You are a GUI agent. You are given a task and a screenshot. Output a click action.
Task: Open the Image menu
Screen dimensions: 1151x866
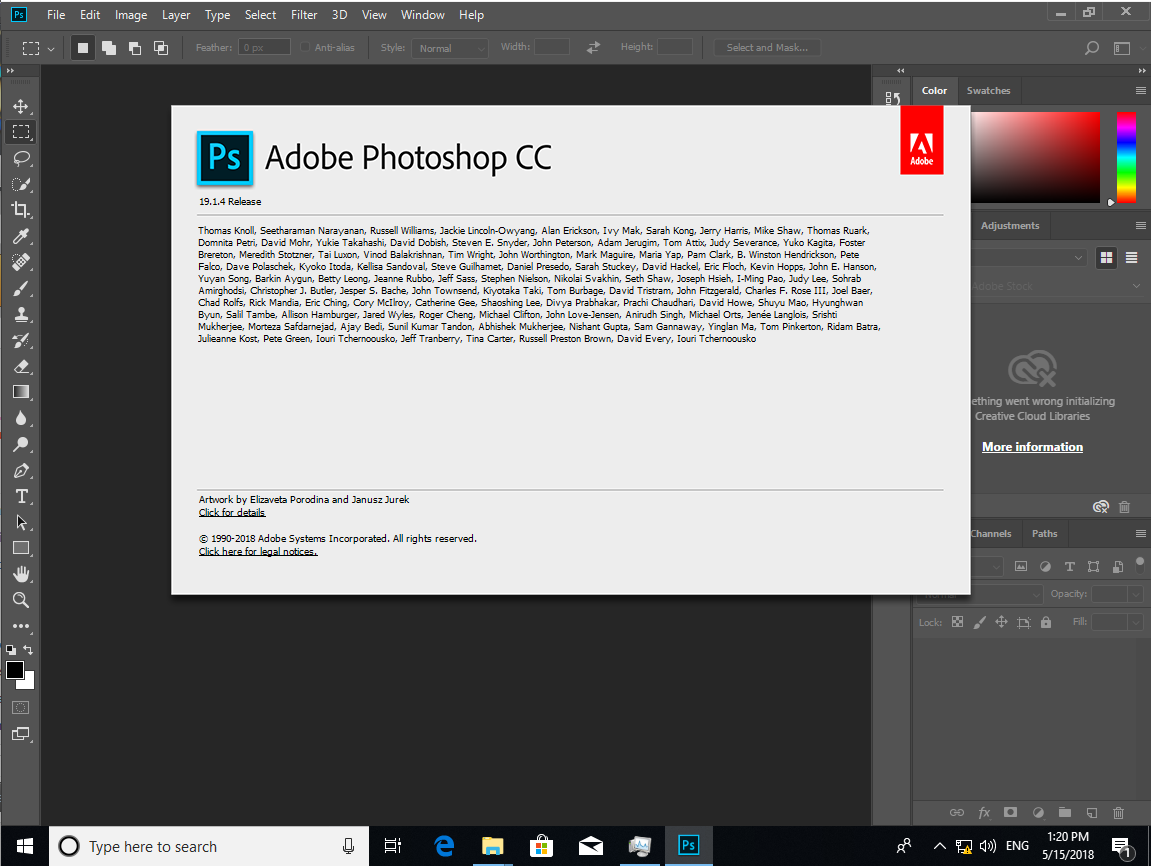131,15
